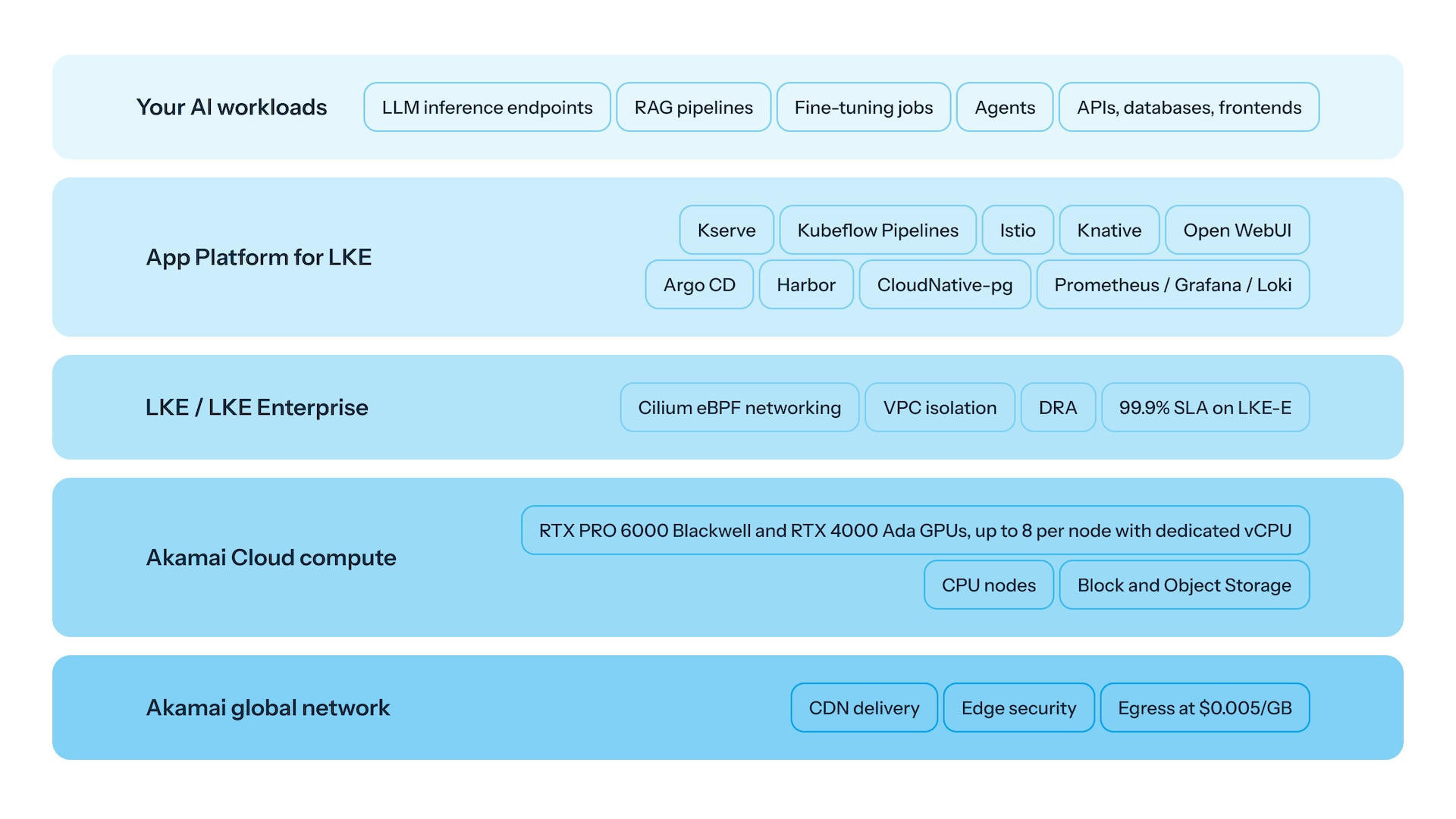Select the CDN delivery pill
Screen dimensions: 1456x819
click(864, 708)
